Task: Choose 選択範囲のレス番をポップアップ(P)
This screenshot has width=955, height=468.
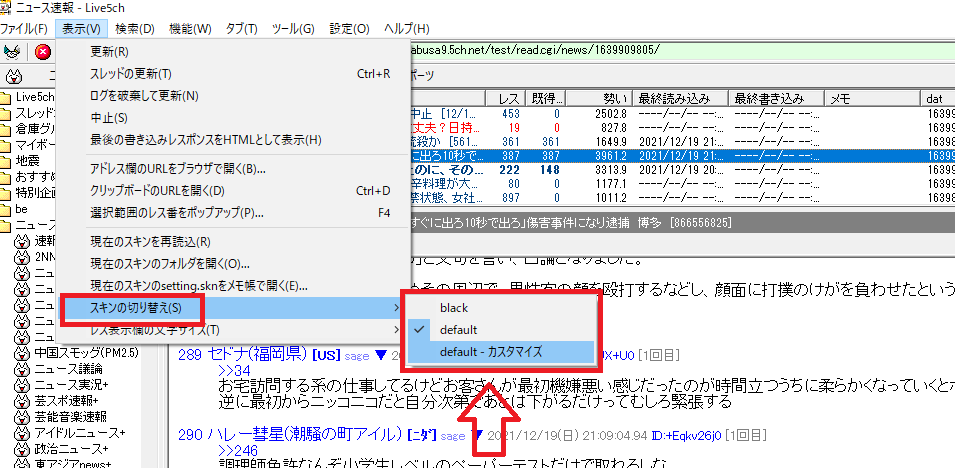Action: 233,213
